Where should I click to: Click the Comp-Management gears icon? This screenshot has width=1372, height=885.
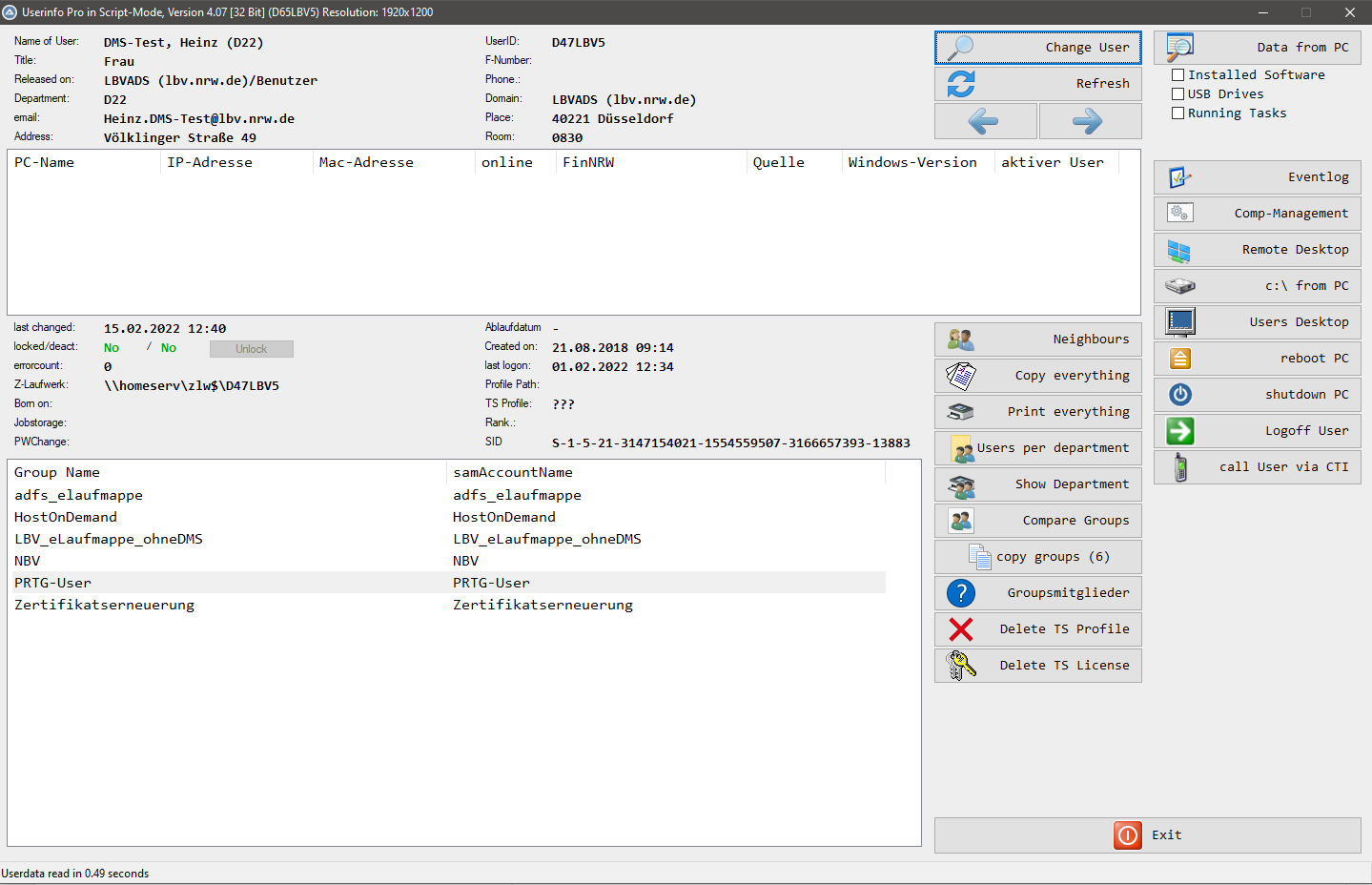[x=1180, y=213]
